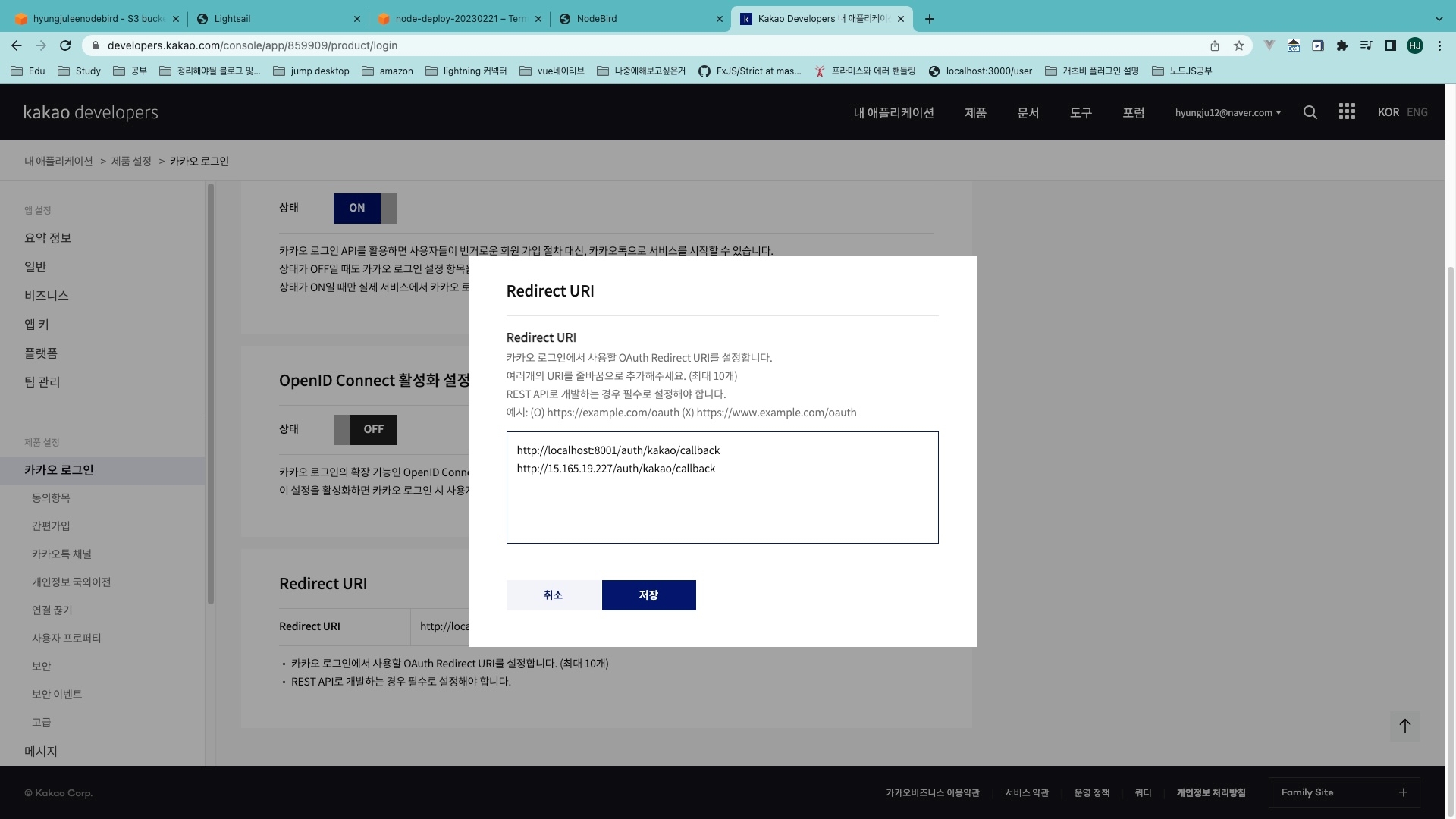Switch to the Lightsail tab

tap(277, 19)
